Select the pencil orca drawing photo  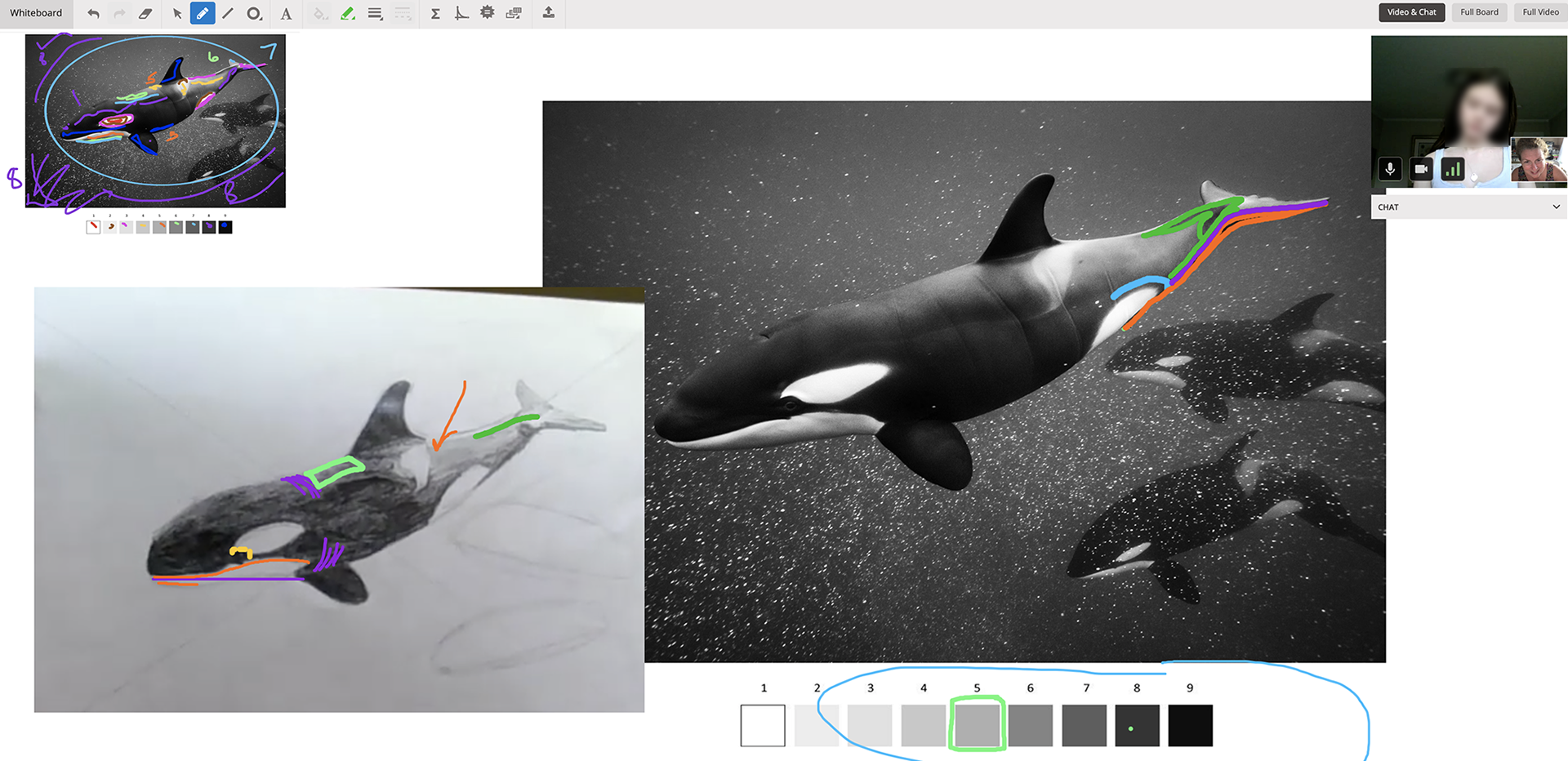coord(339,500)
